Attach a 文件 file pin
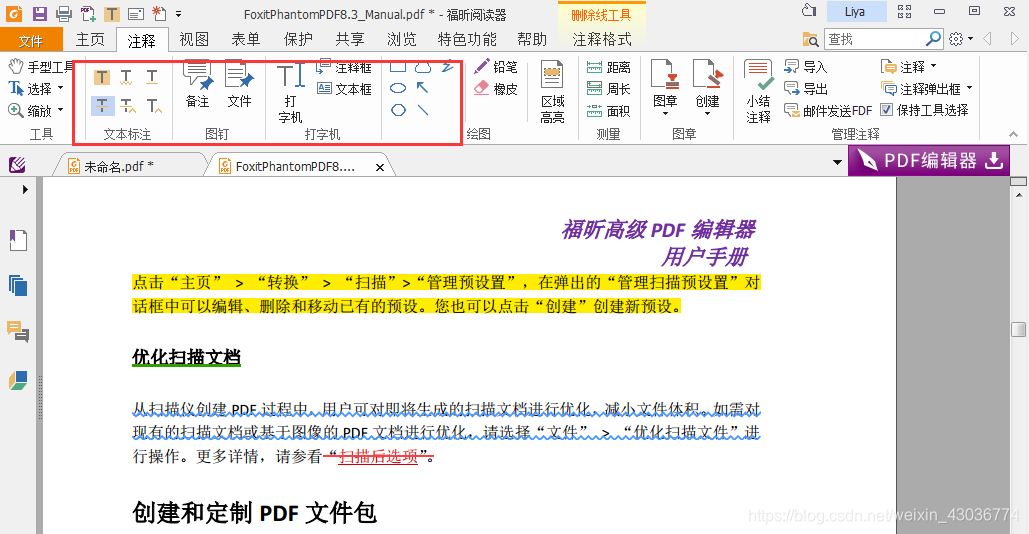This screenshot has height=534, width=1029. click(x=239, y=83)
